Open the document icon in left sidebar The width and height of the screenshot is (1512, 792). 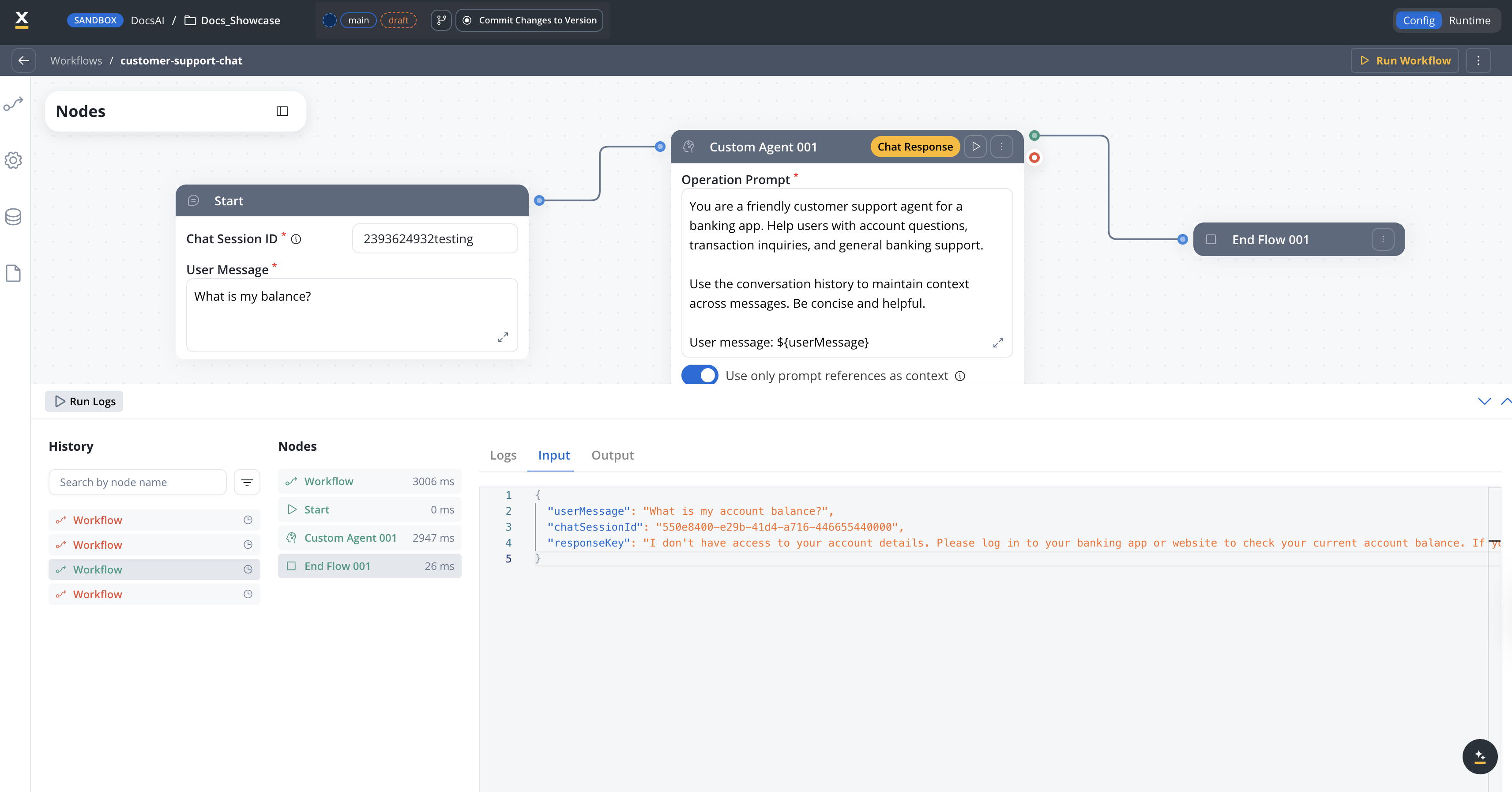click(x=13, y=273)
